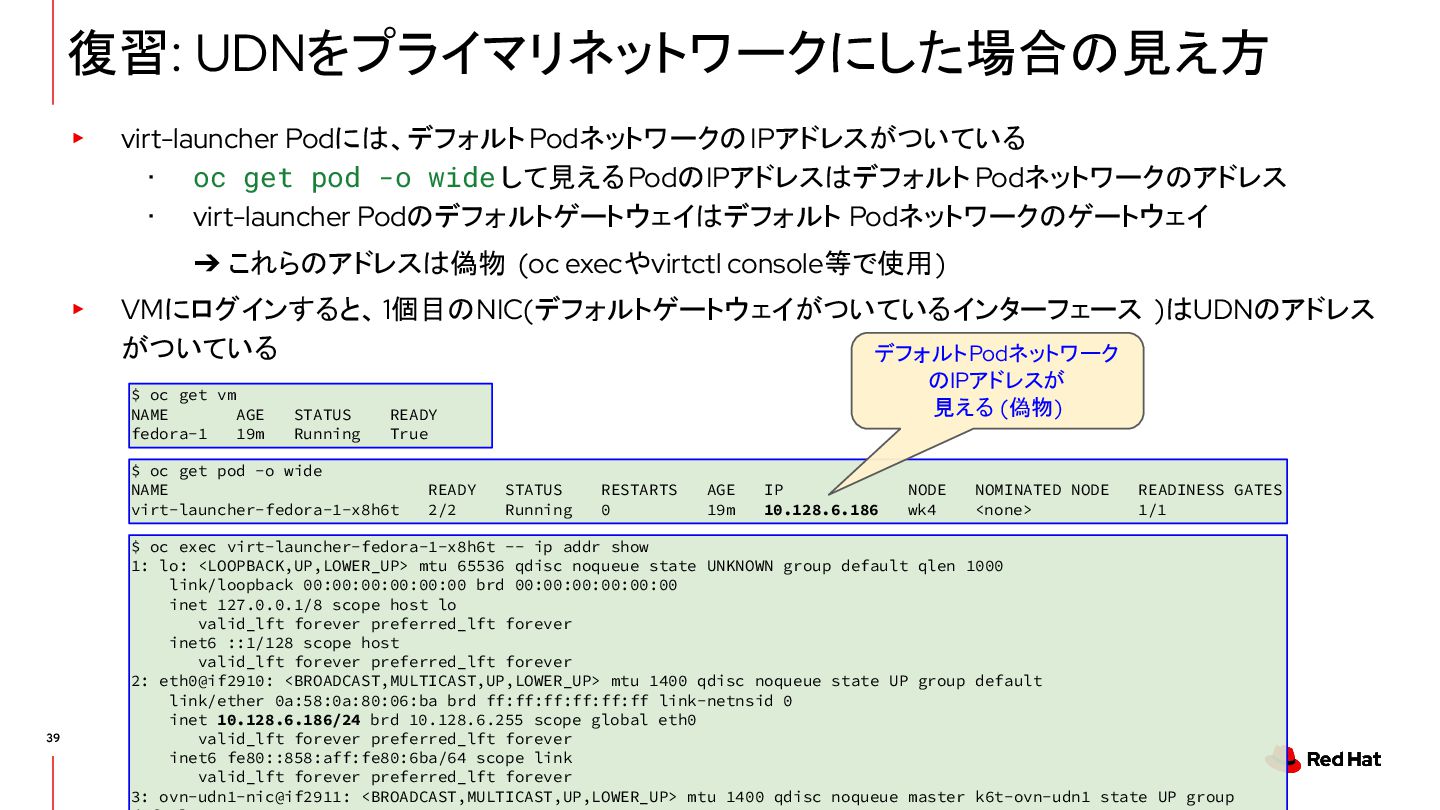Click the 'NOMINATED NODE' column header
Screen dimensions: 1440x810
[x=1042, y=490]
